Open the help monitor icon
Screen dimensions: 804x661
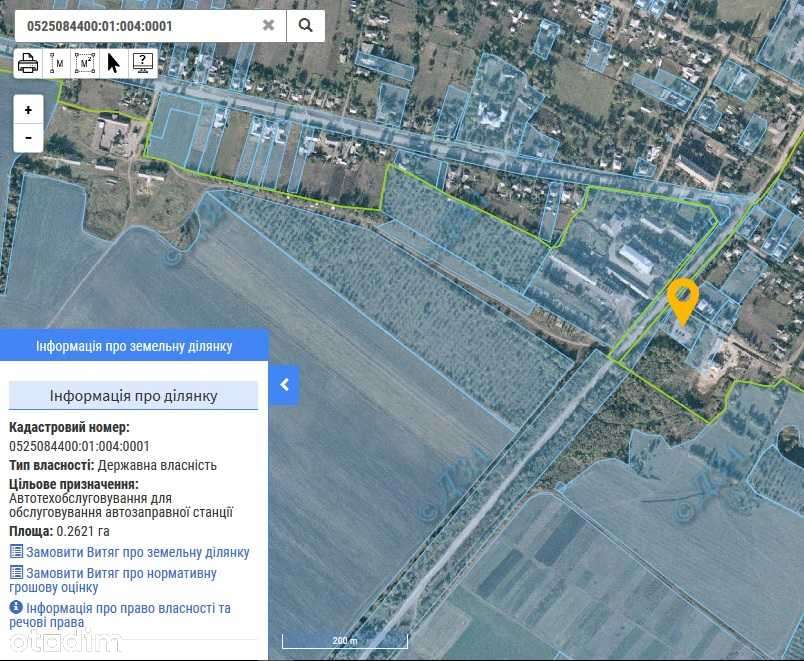pyautogui.click(x=143, y=64)
